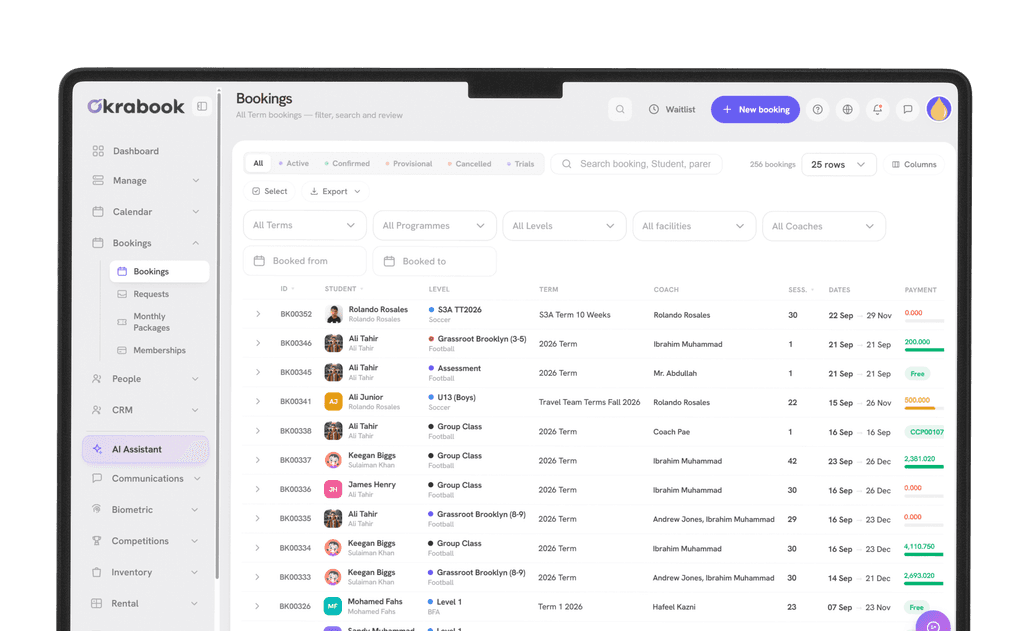Click the Dashboard grid icon

pyautogui.click(x=98, y=151)
